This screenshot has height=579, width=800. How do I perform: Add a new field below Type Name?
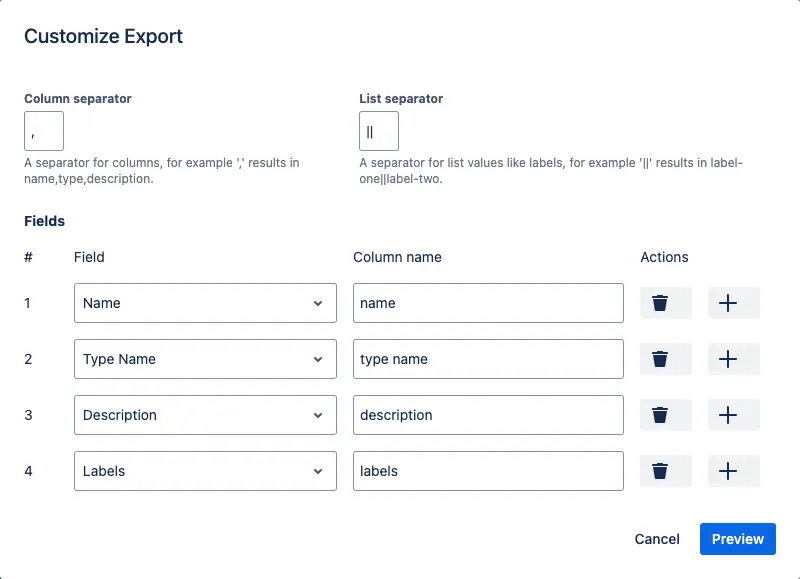click(728, 359)
